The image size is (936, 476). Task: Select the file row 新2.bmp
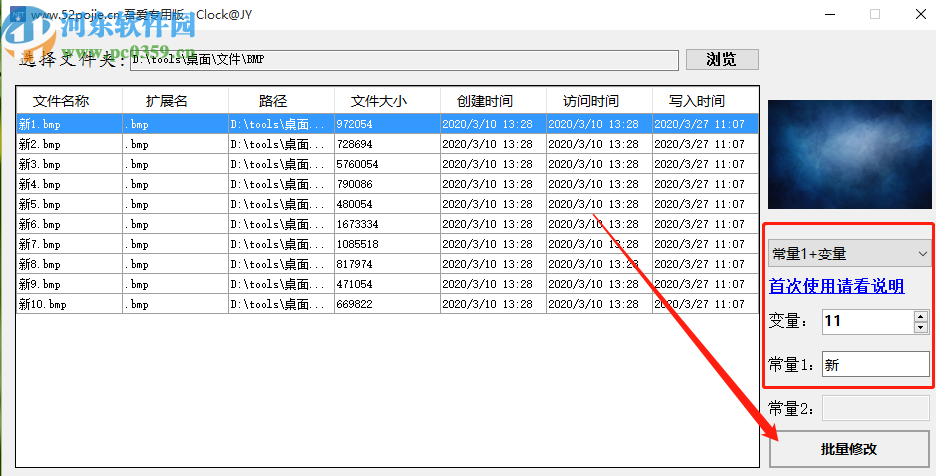pos(387,144)
